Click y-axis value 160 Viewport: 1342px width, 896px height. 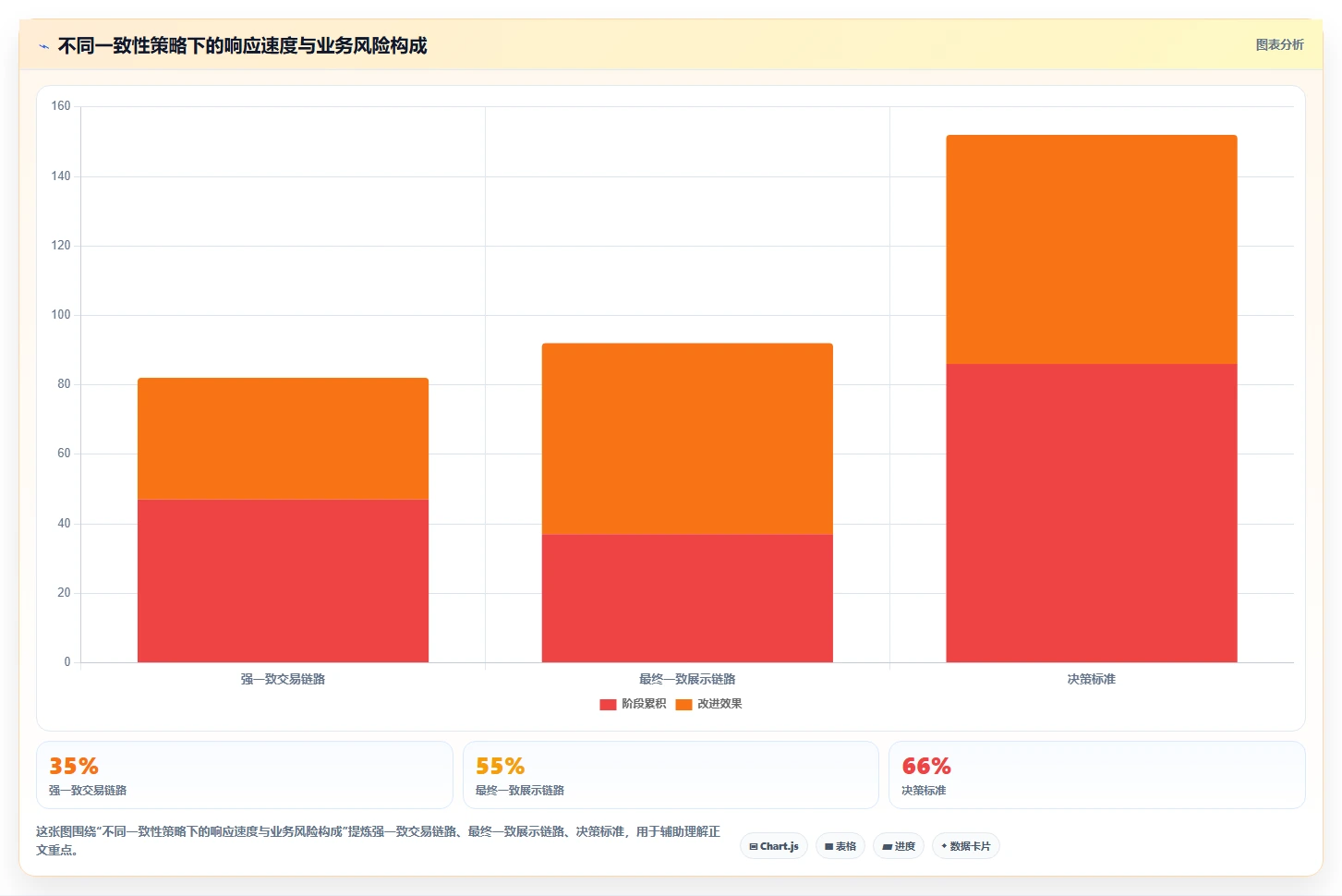61,106
